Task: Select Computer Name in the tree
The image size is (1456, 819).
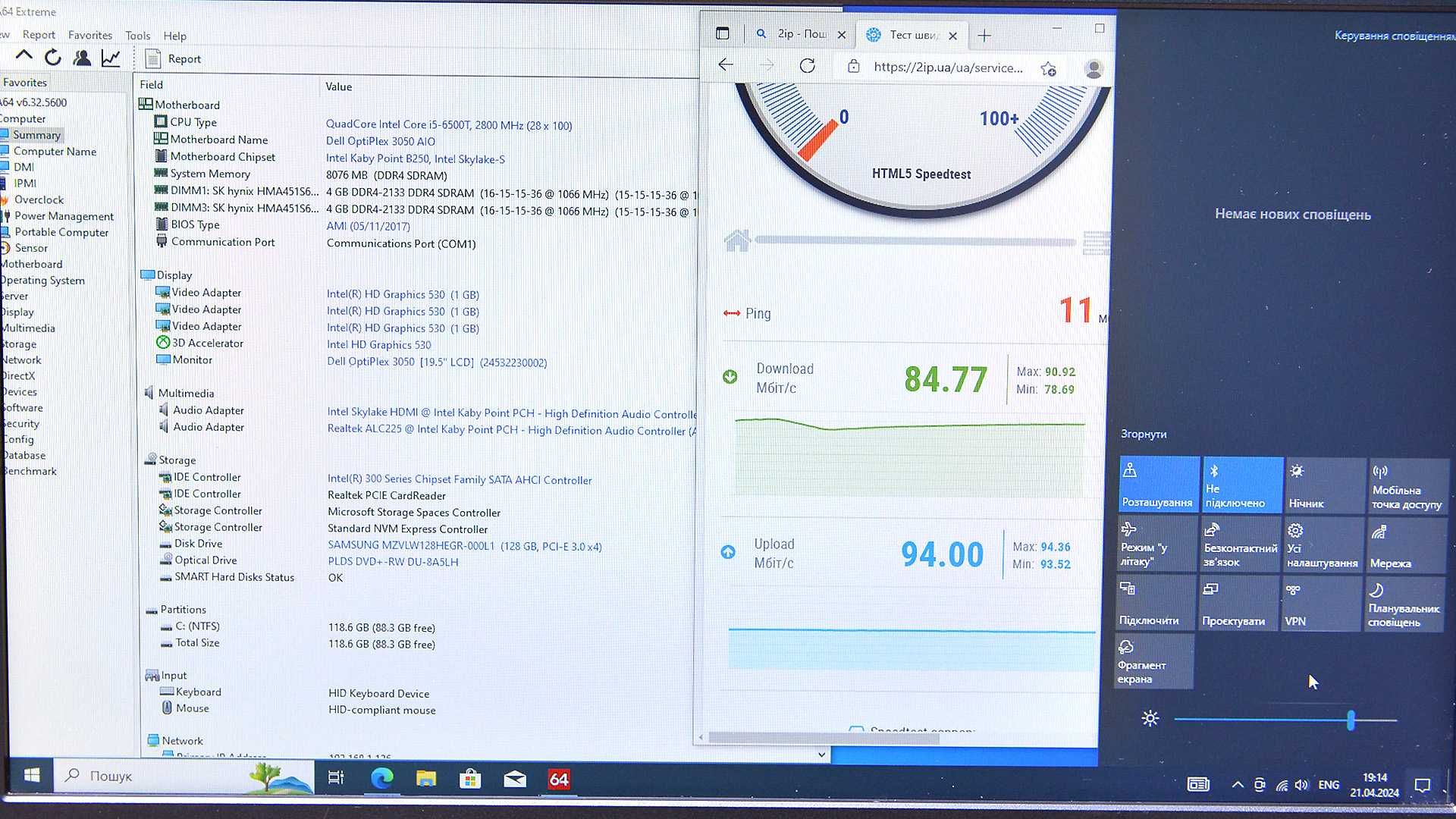Action: coord(55,151)
